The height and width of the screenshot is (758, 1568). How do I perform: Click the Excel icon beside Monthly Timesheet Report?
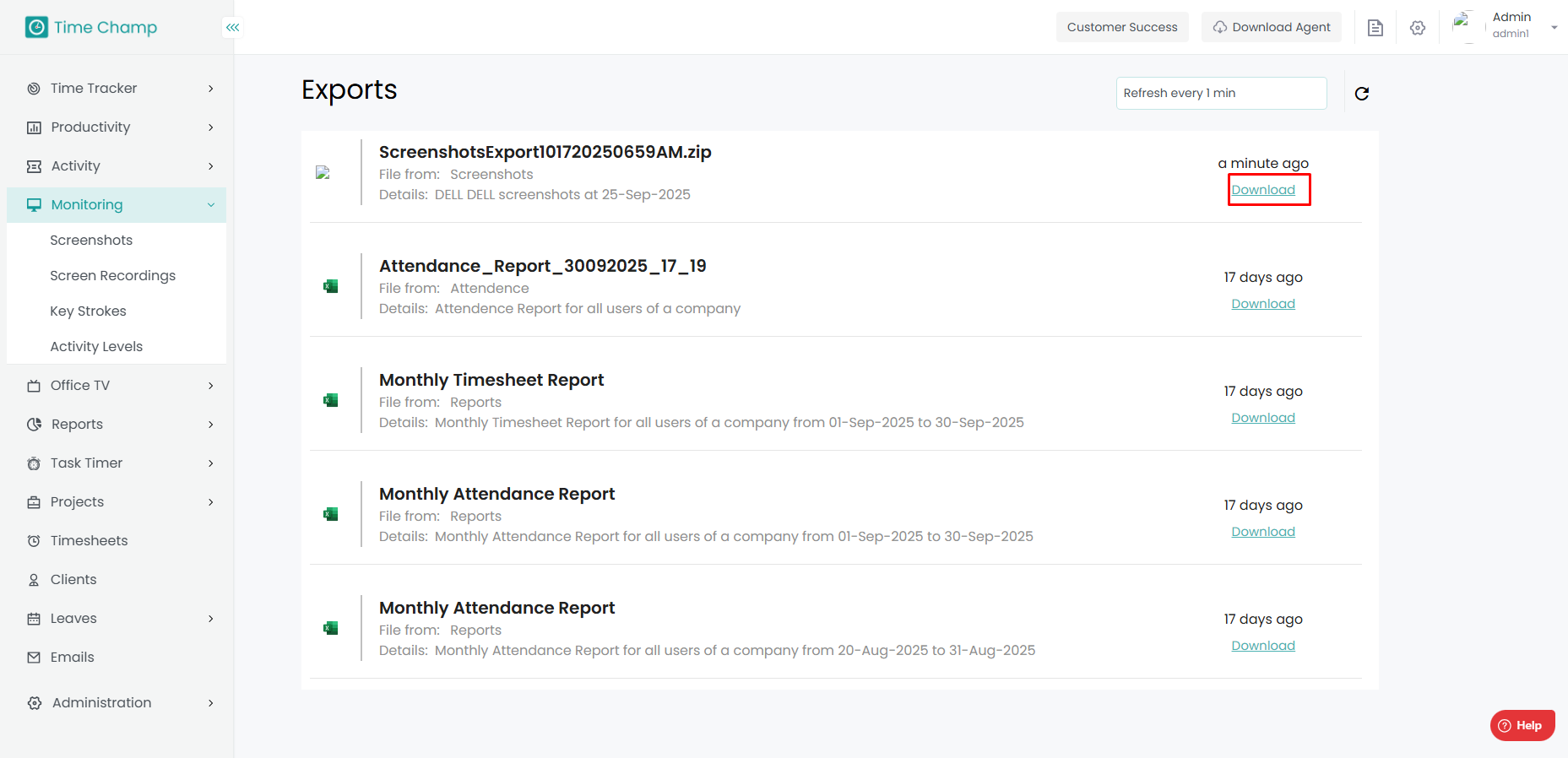coord(331,400)
